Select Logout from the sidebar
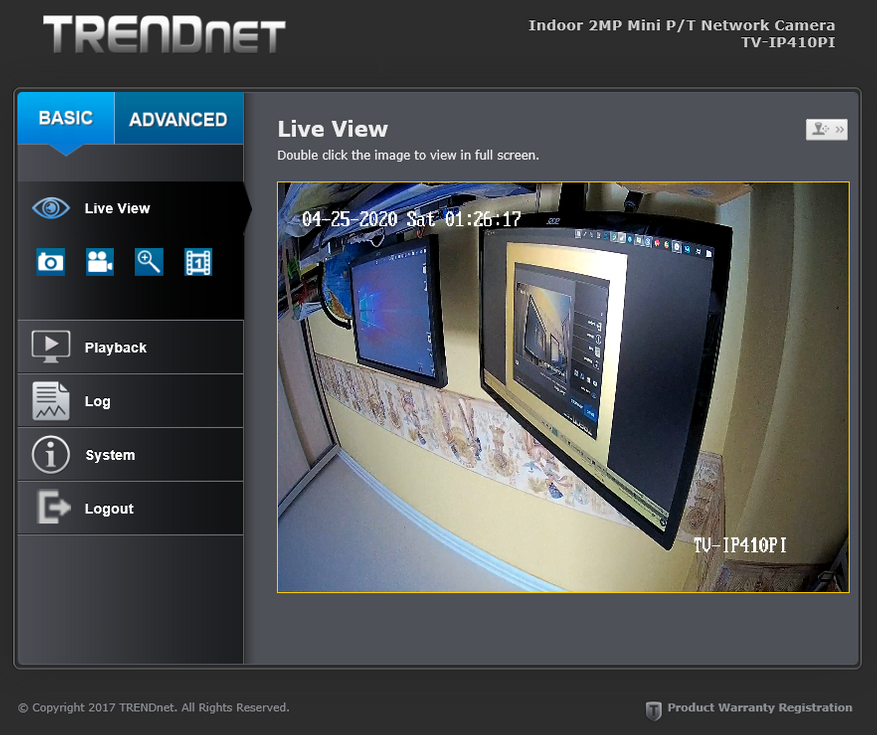This screenshot has height=735, width=877. click(131, 508)
